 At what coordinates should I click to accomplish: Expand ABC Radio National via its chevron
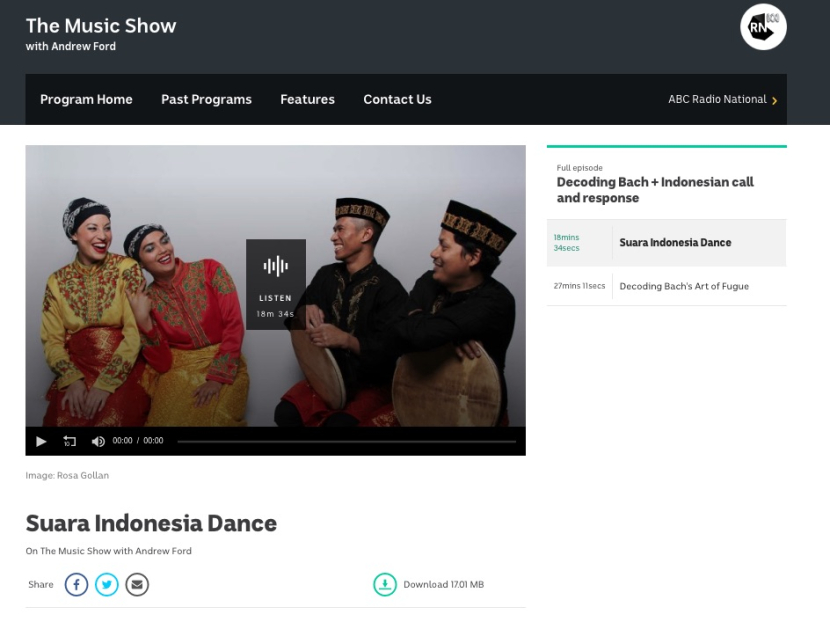(x=775, y=100)
